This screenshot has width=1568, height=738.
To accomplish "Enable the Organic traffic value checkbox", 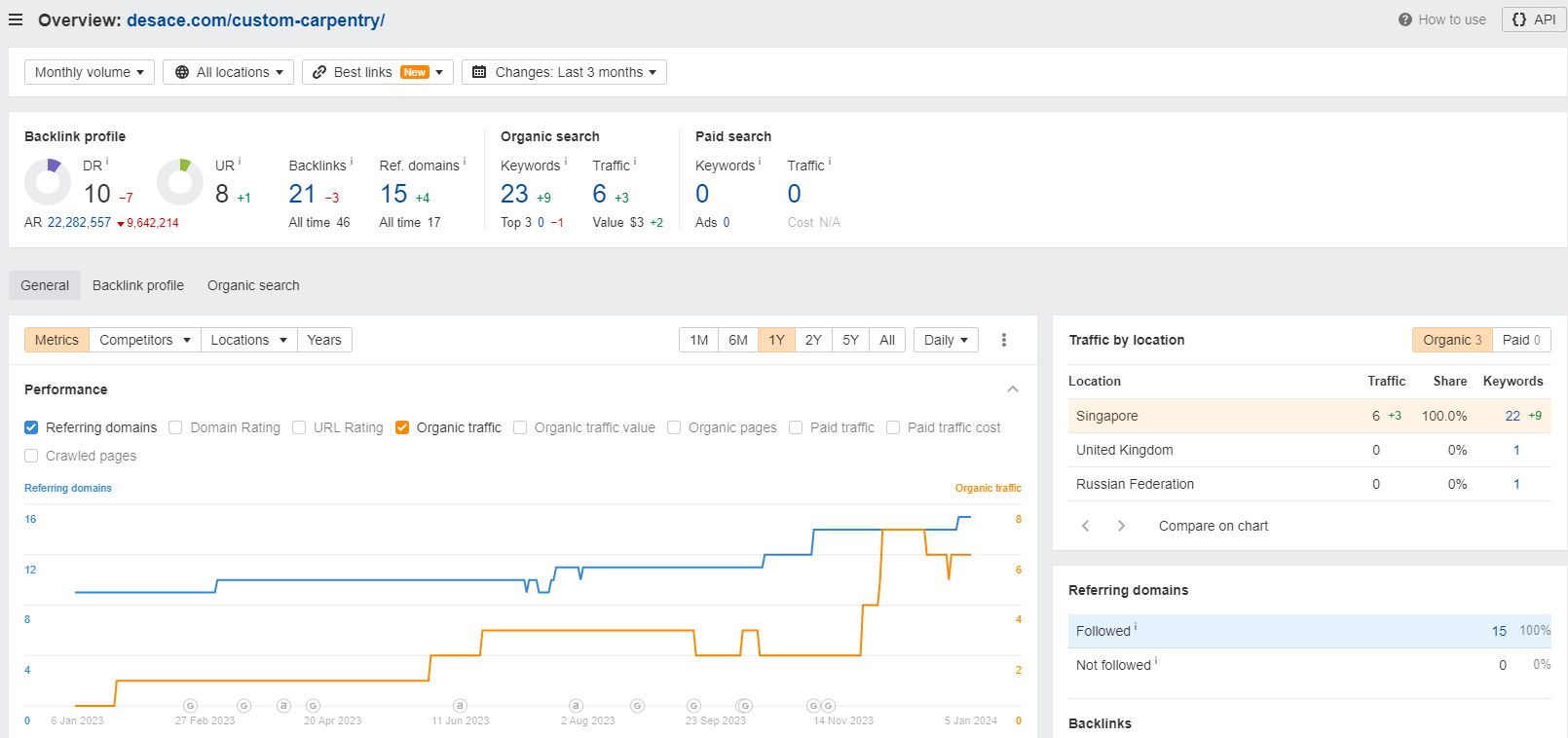I will pos(520,427).
